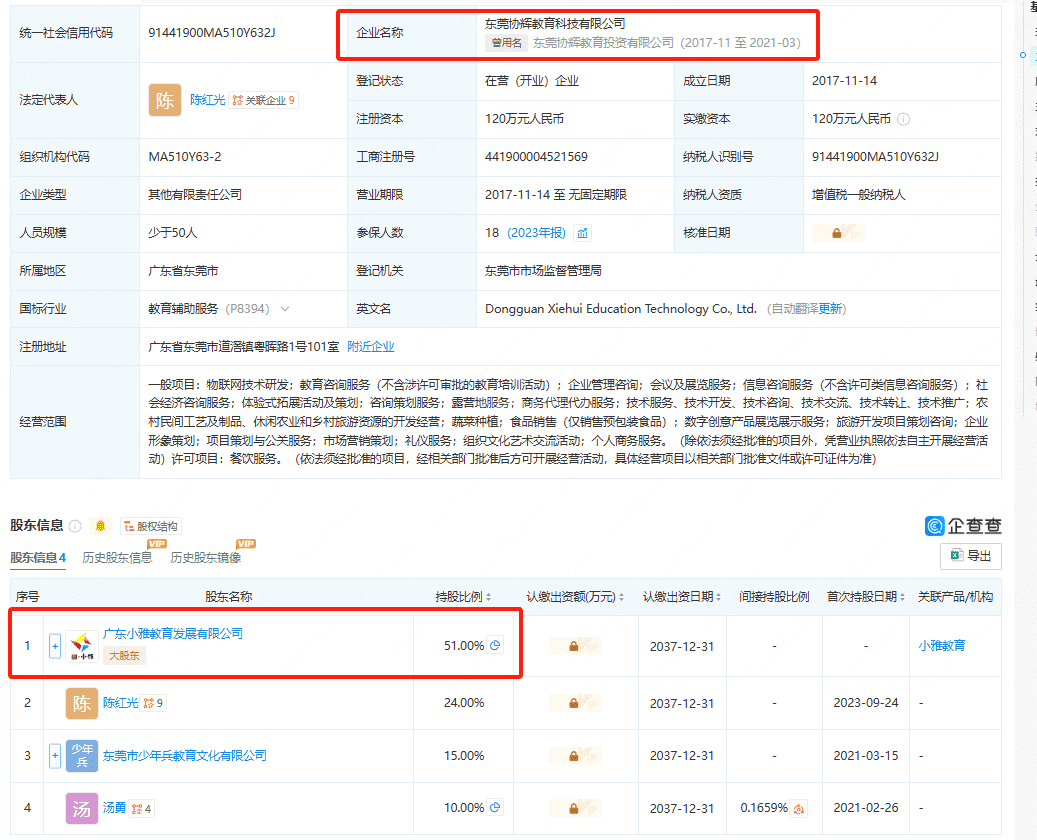
Task: Click the orange alert bell beside 股东信息
Action: (101, 526)
